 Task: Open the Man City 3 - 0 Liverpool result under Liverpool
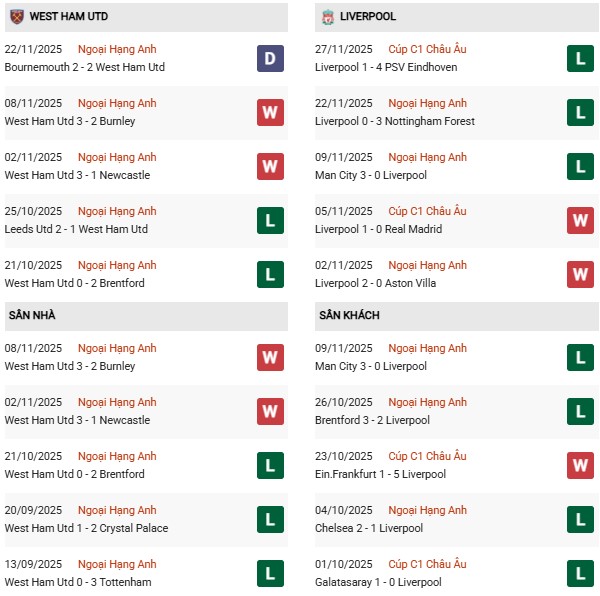click(x=370, y=176)
